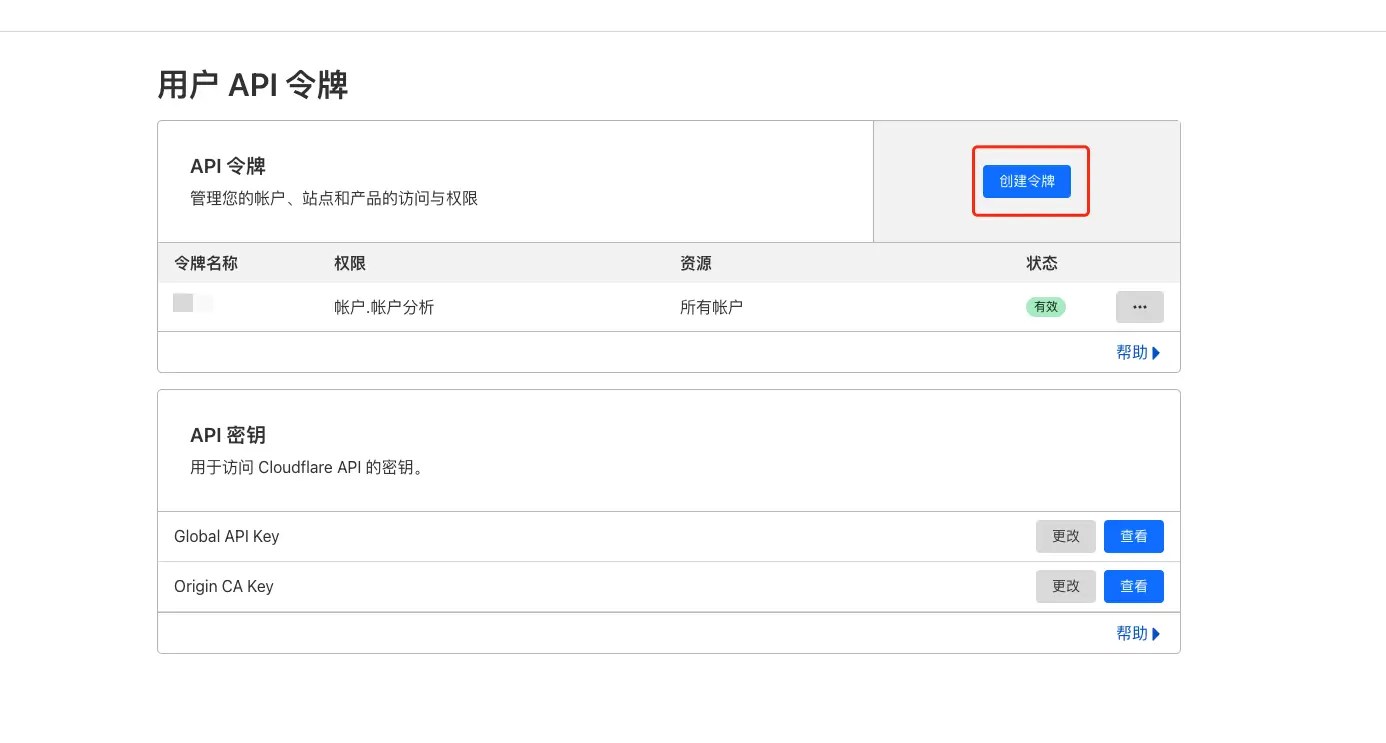The width and height of the screenshot is (1386, 743).
Task: Expand the 帮助 section below API keys
Action: pos(1137,632)
